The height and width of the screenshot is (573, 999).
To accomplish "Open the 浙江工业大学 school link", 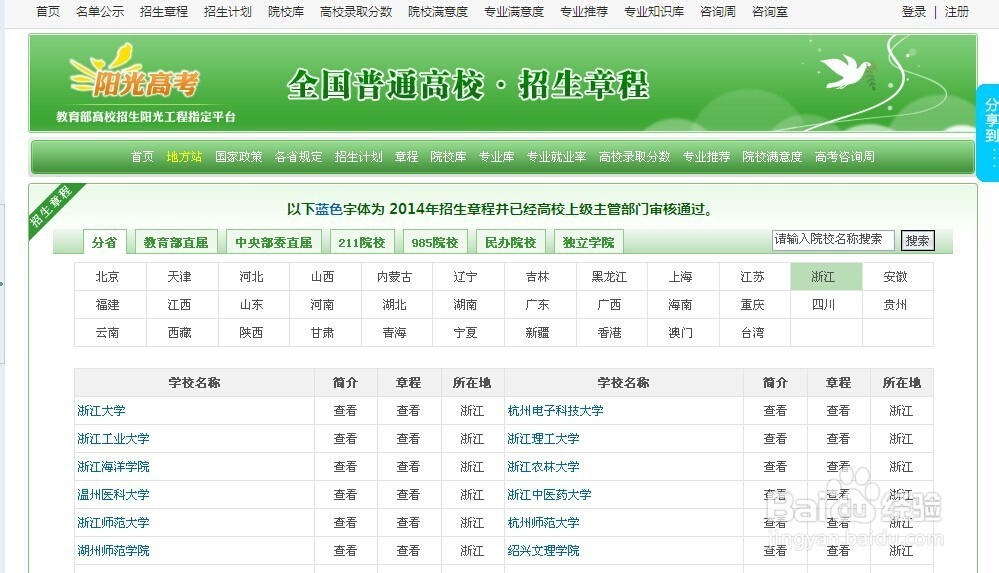I will 113,439.
